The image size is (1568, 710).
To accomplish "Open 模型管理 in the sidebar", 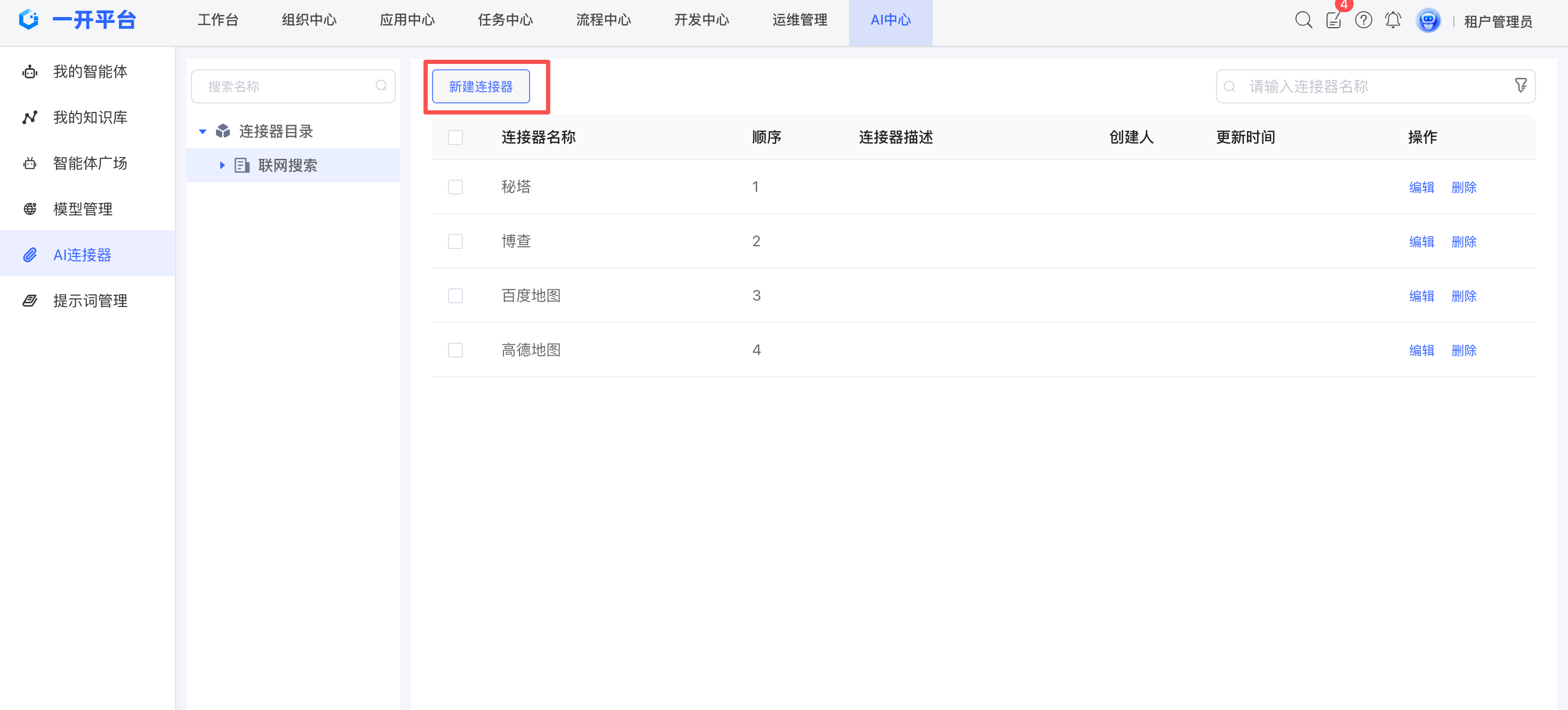I will 82,209.
